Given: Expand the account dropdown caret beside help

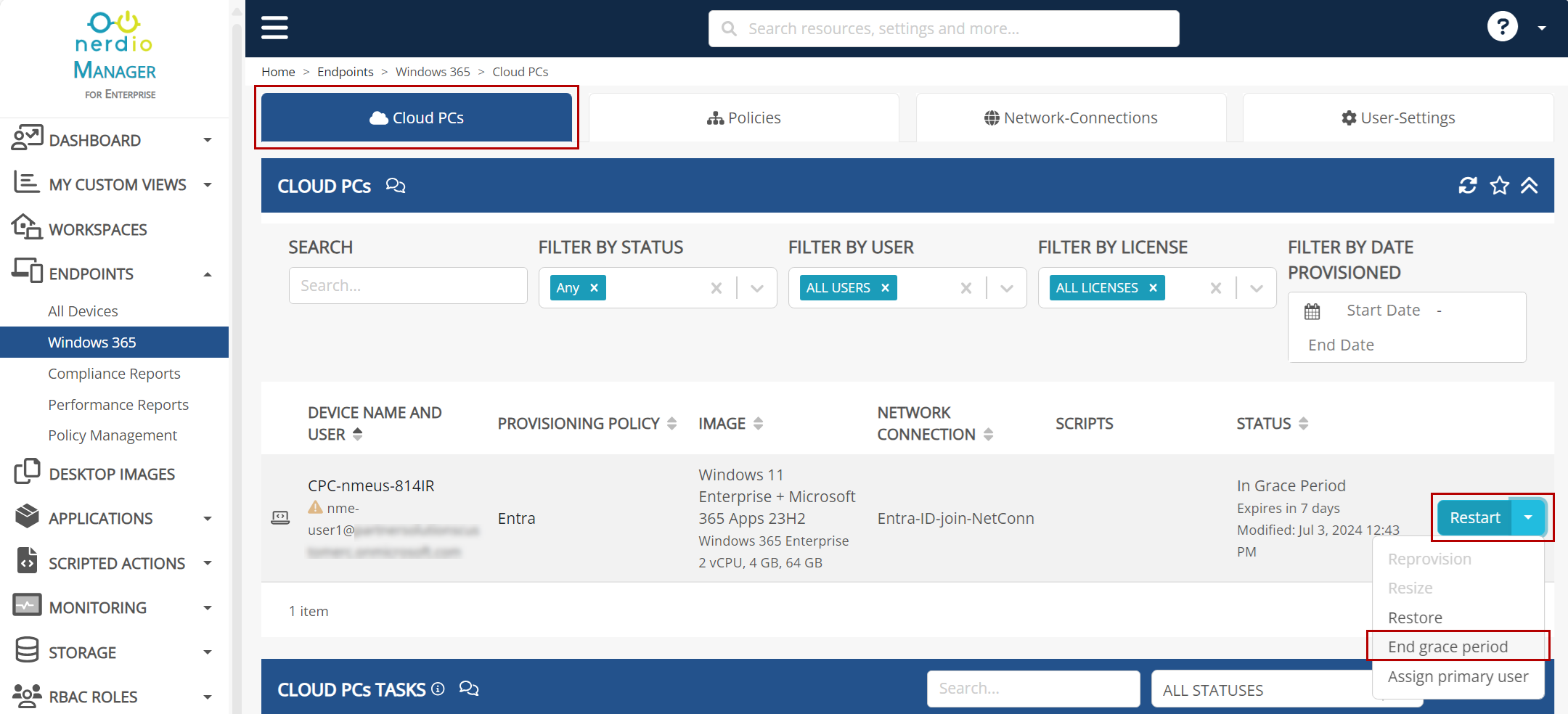Looking at the screenshot, I should point(1542,28).
